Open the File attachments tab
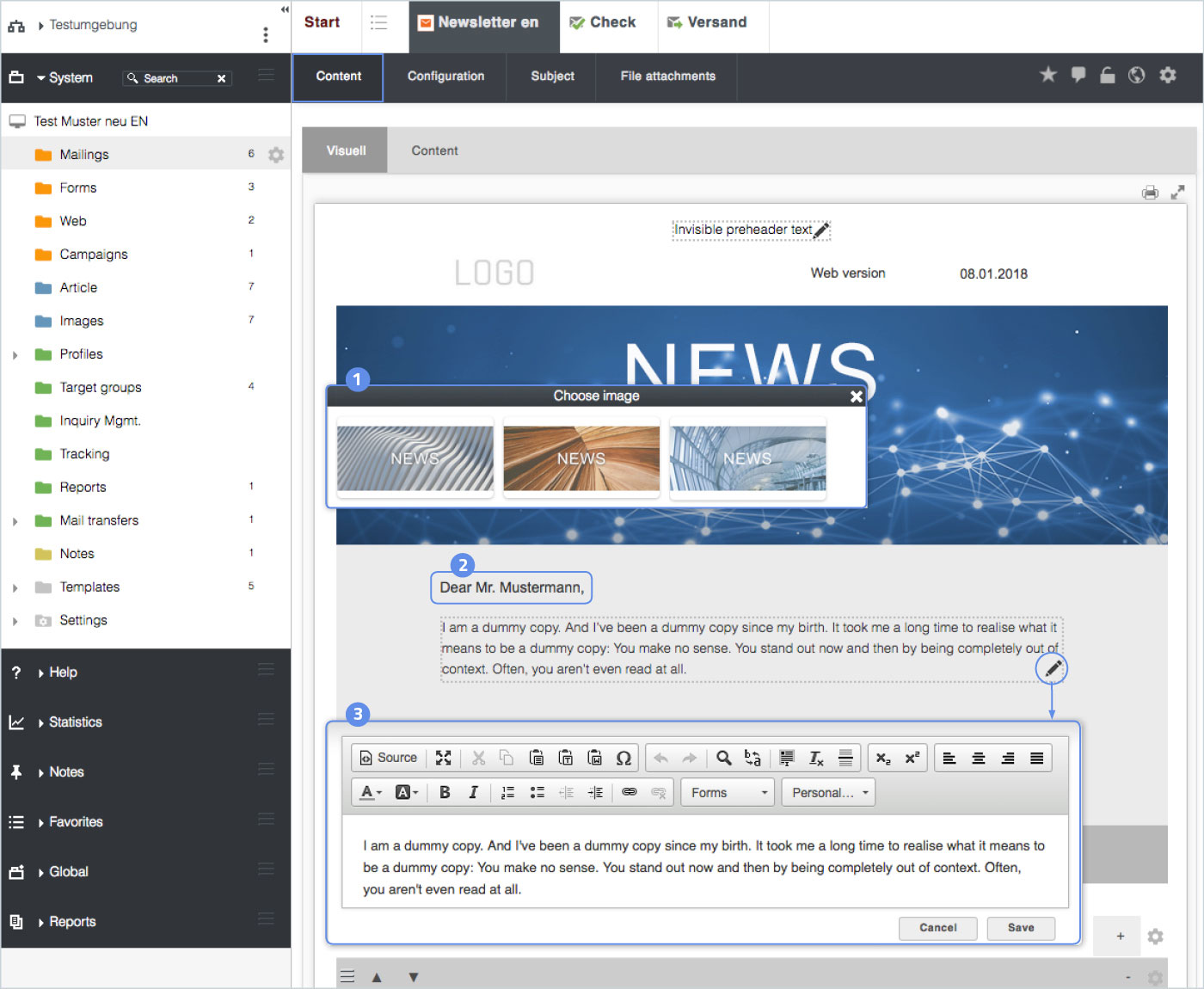Image resolution: width=1204 pixels, height=989 pixels. (667, 77)
